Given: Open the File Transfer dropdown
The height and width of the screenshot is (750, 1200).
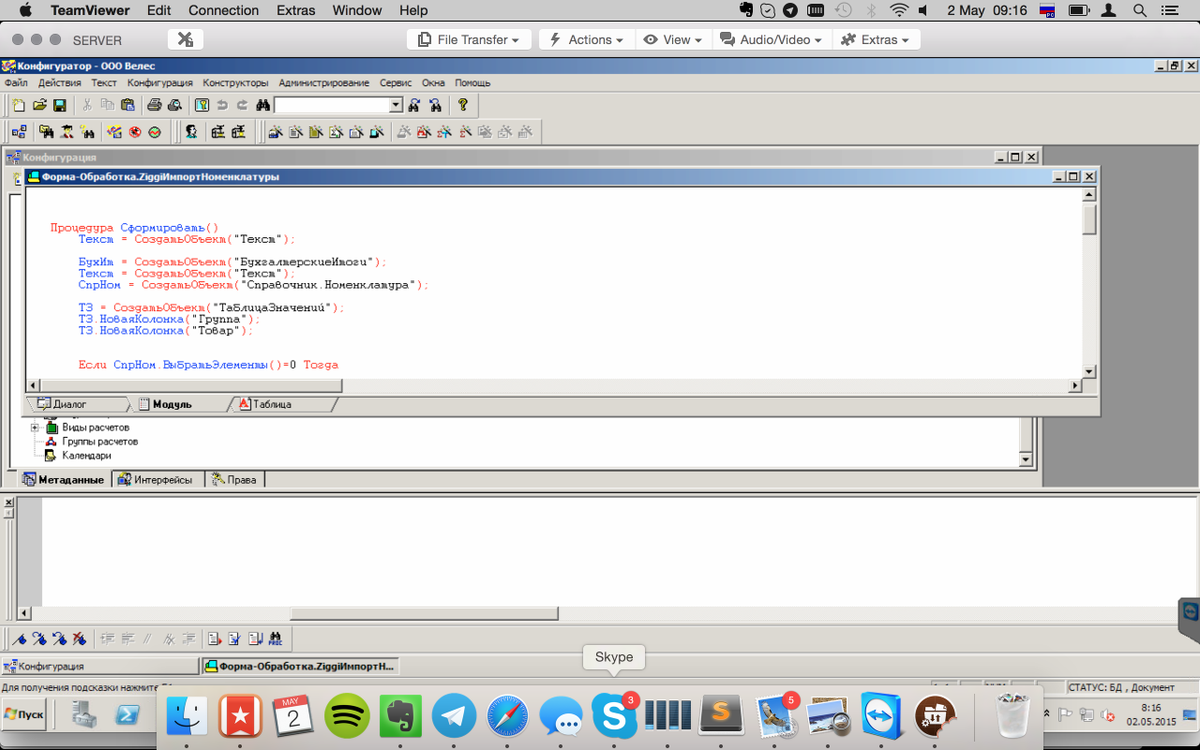Looking at the screenshot, I should click(x=468, y=39).
